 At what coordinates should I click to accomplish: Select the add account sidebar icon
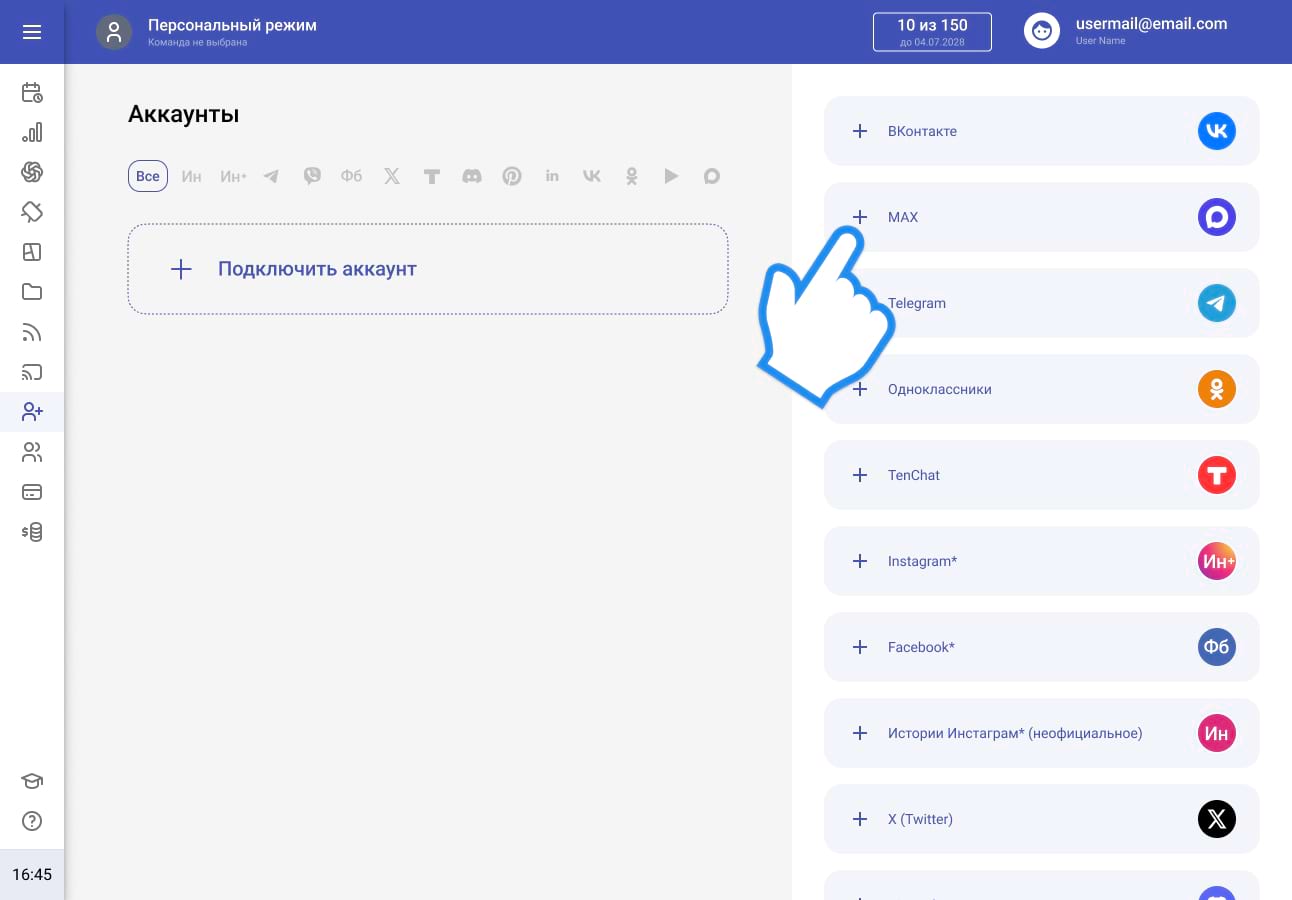[32, 412]
